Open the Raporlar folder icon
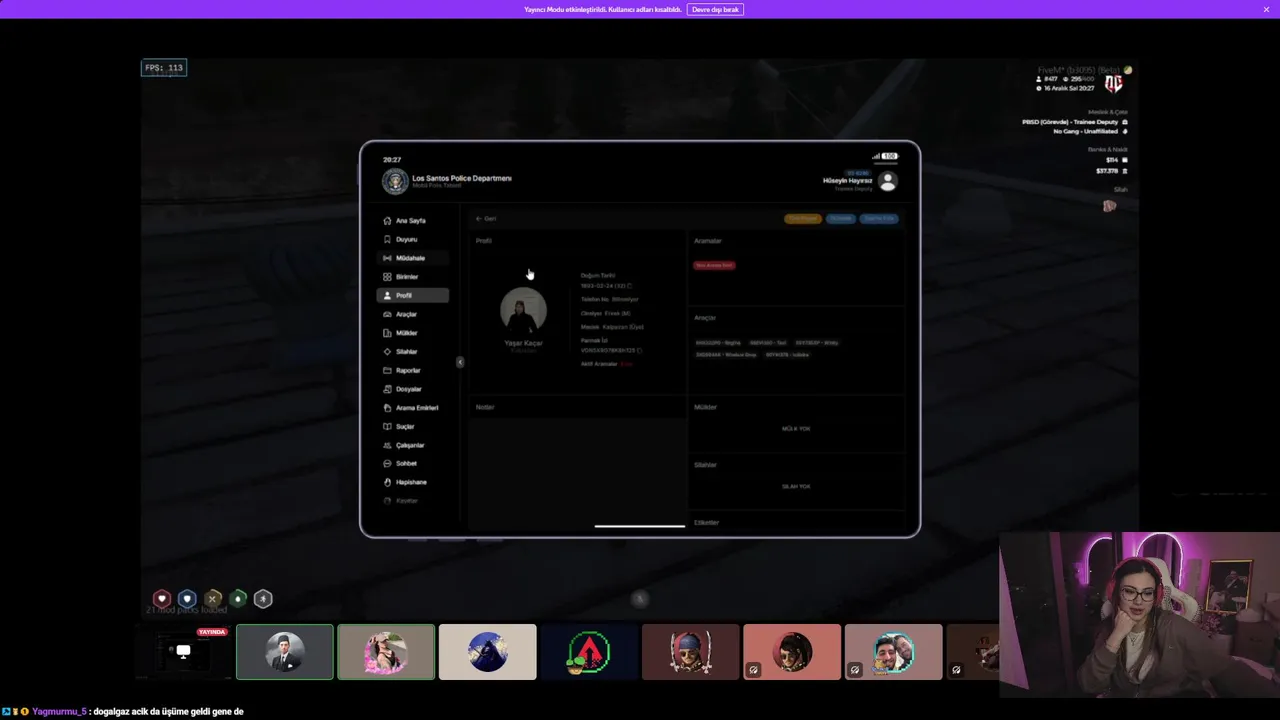Viewport: 1280px width, 720px height. [387, 370]
